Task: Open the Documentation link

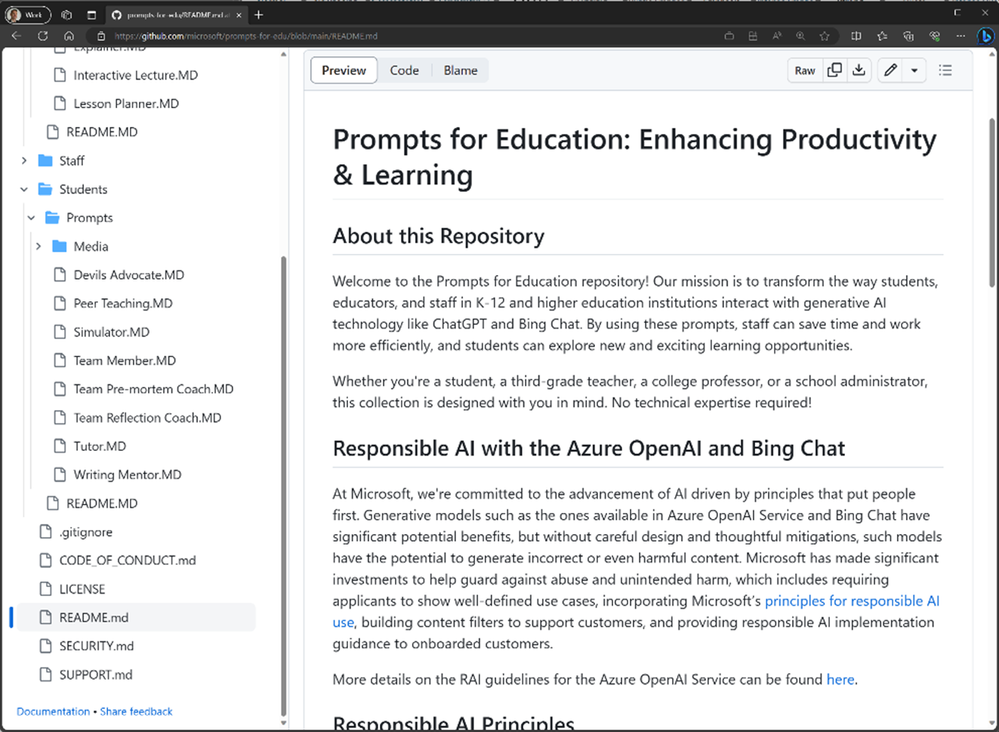Action: pos(53,711)
